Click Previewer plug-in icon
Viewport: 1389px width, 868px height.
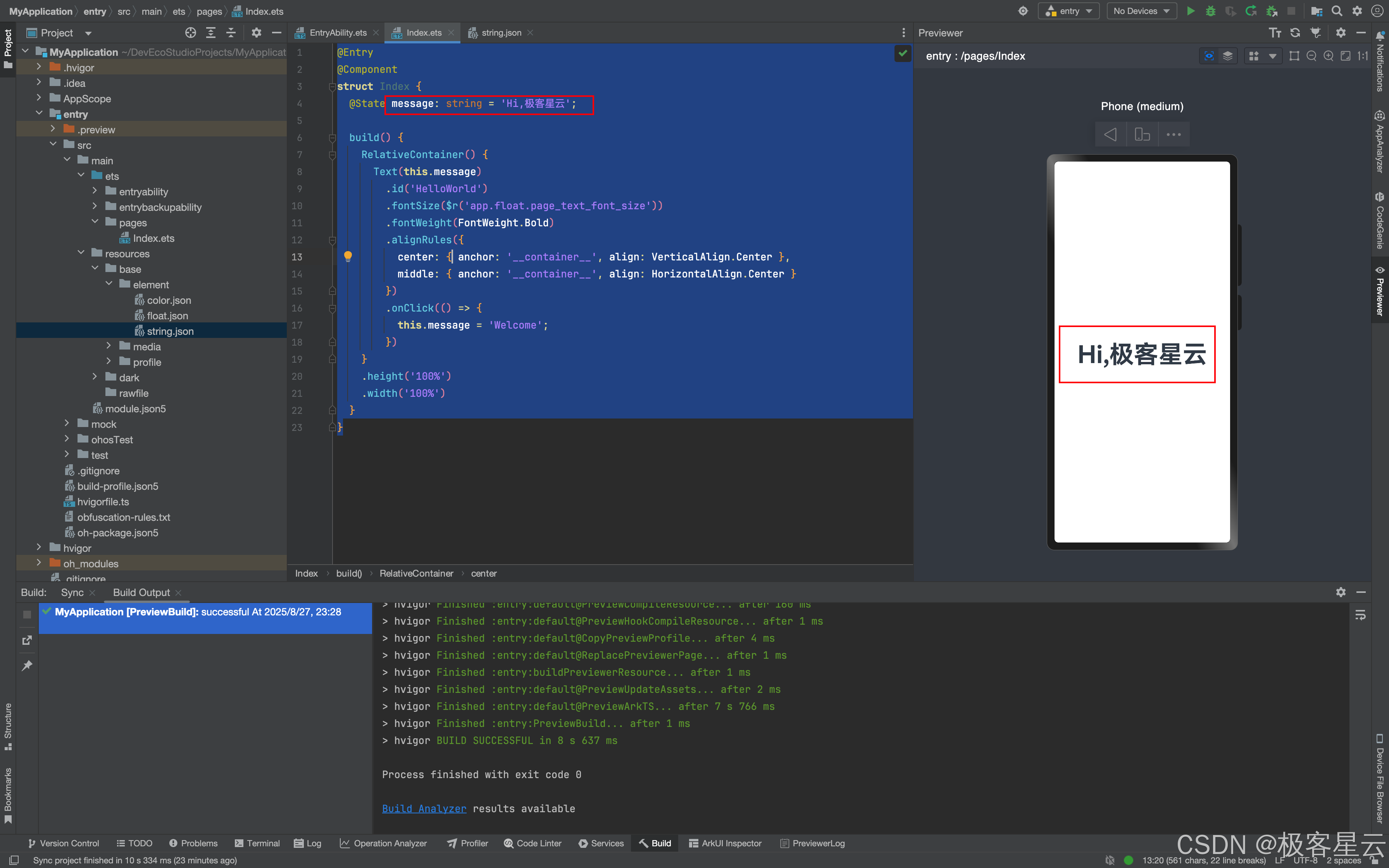1315,33
